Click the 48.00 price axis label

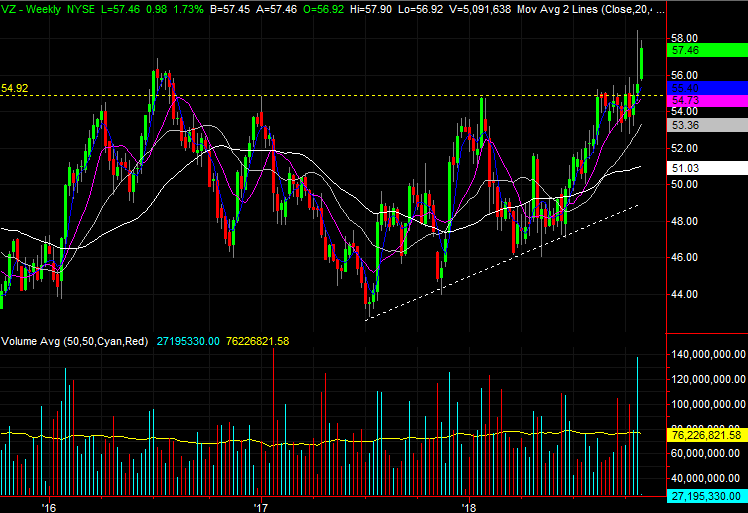click(684, 221)
